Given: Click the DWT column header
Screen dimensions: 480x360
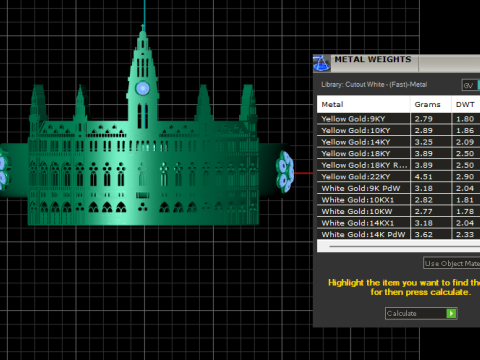Looking at the screenshot, I should (x=466, y=104).
